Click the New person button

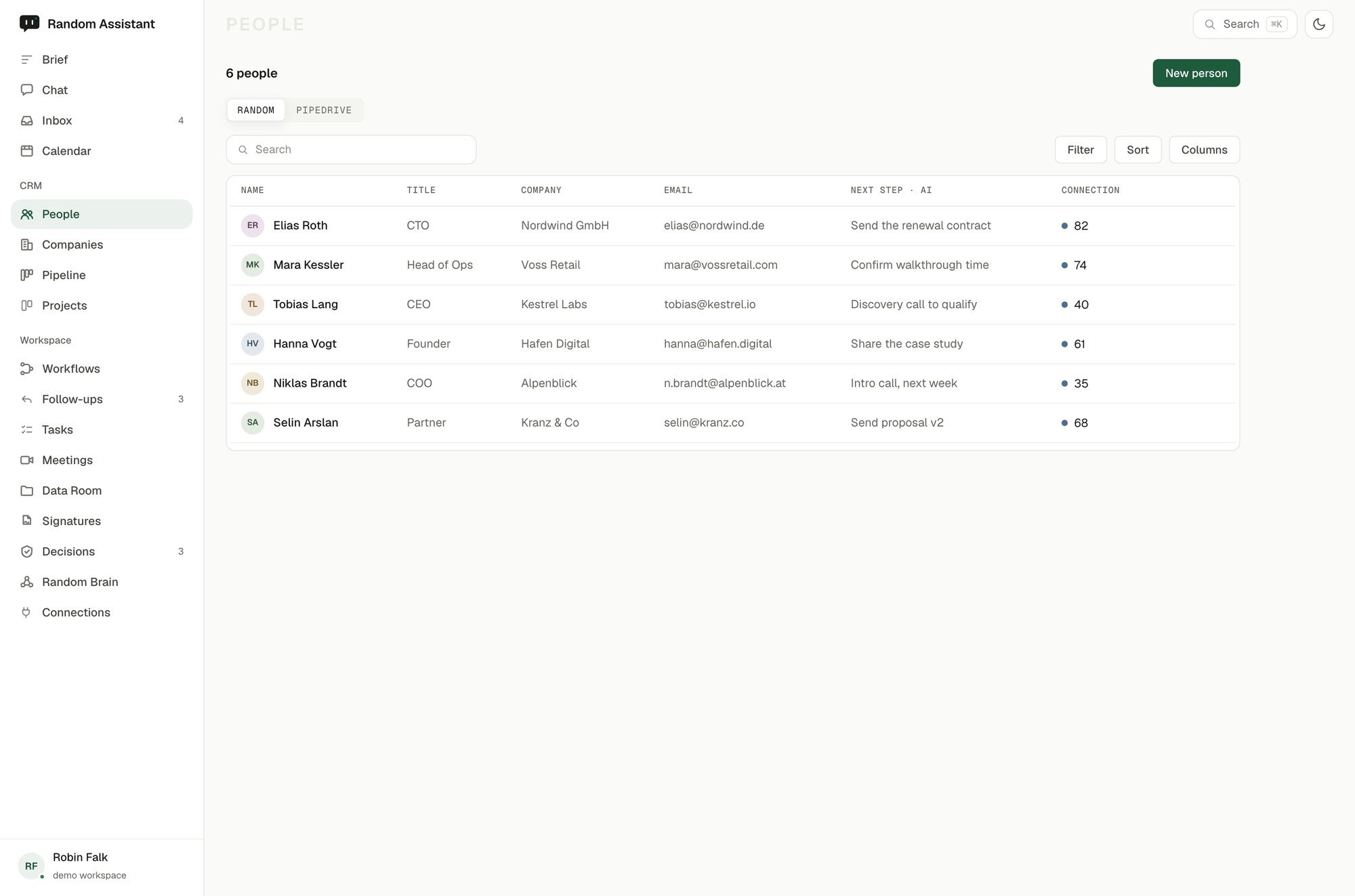click(x=1196, y=73)
